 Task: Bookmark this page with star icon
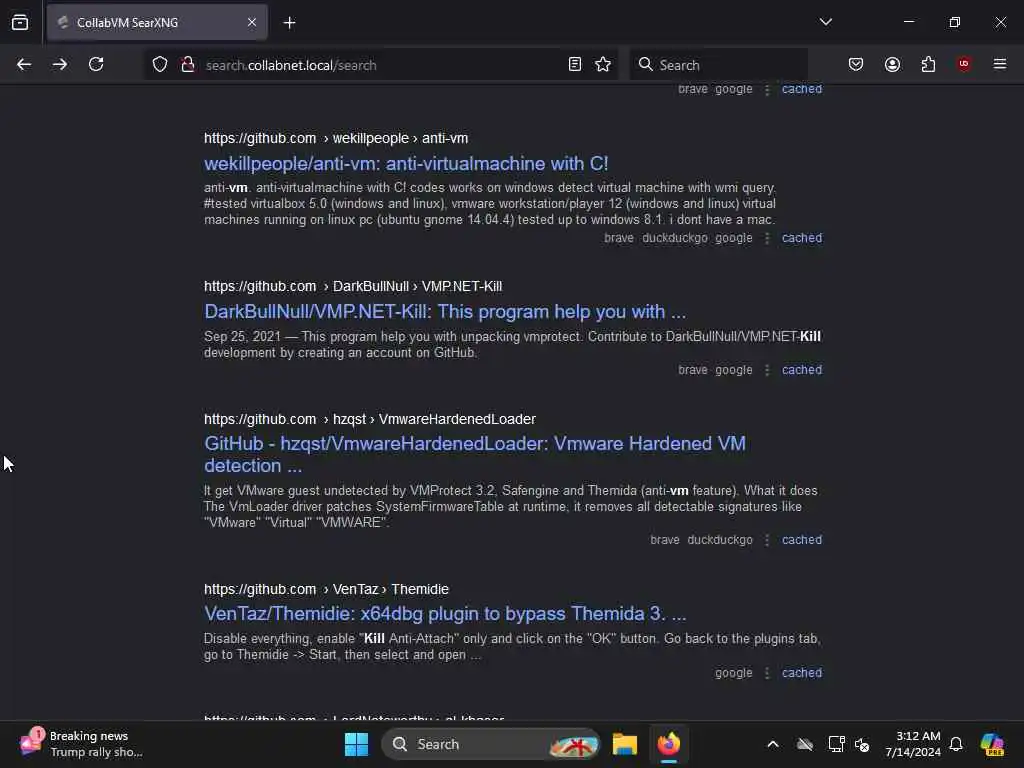[x=603, y=65]
